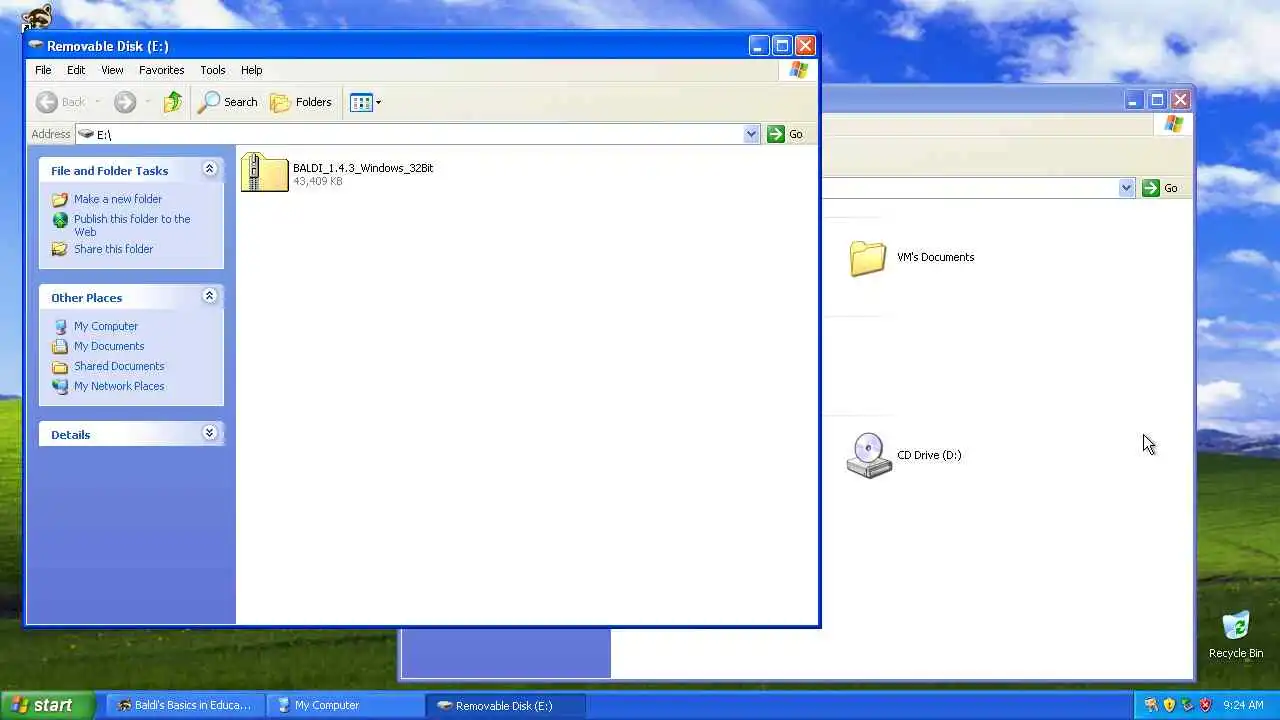Click the Forward arrow button
This screenshot has width=1280, height=720.
pyautogui.click(x=125, y=102)
